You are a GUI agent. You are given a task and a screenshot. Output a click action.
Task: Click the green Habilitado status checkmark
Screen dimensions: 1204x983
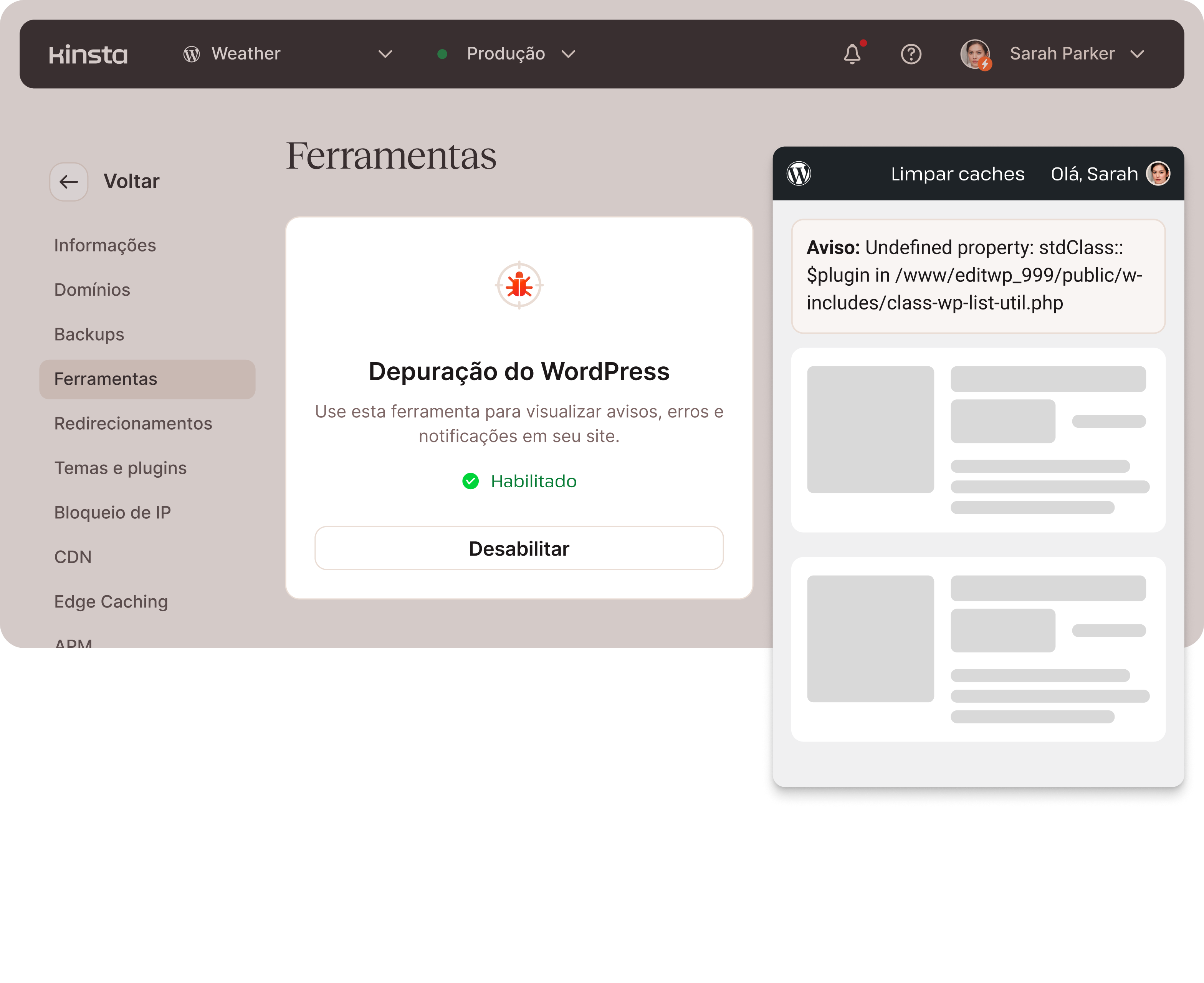pos(470,481)
